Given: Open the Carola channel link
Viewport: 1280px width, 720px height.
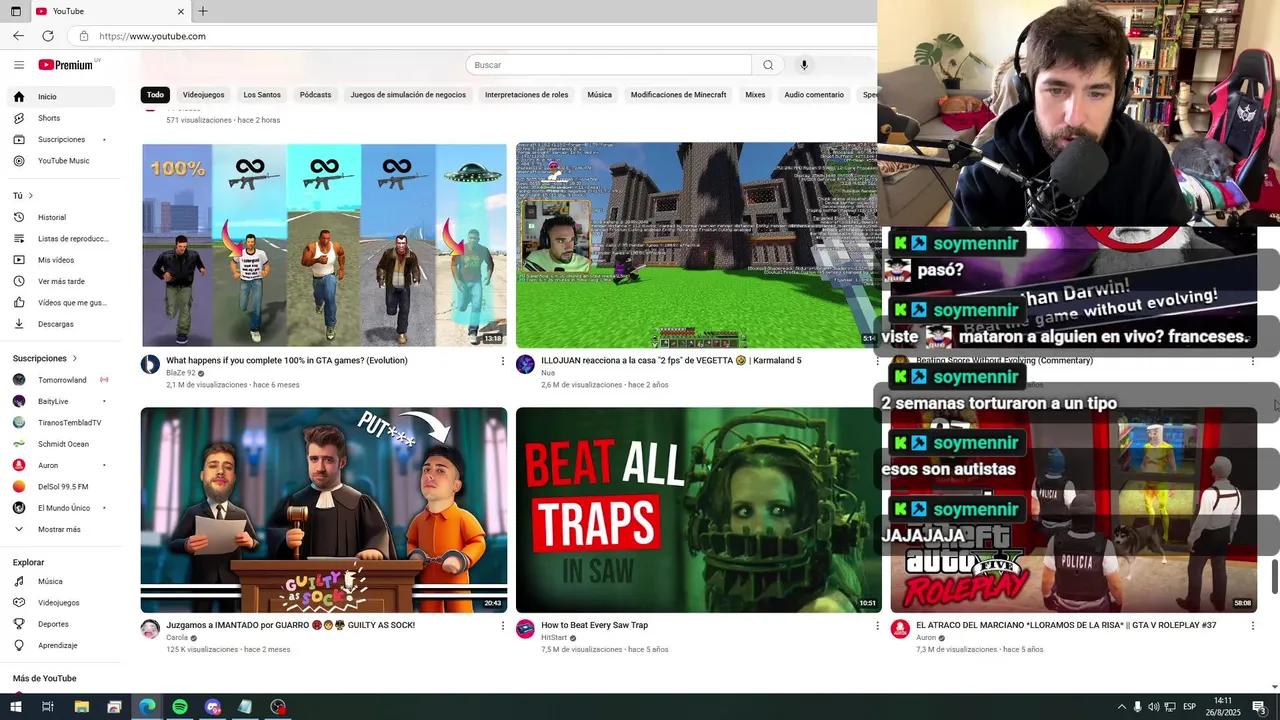Looking at the screenshot, I should 177,637.
